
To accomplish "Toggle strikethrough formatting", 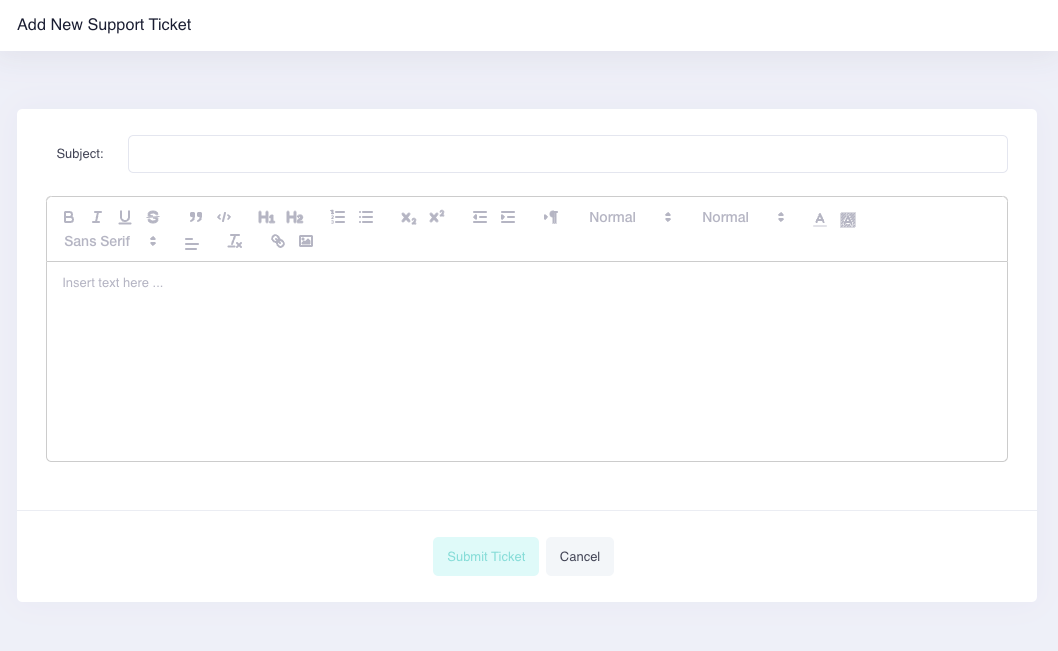I will [x=153, y=217].
